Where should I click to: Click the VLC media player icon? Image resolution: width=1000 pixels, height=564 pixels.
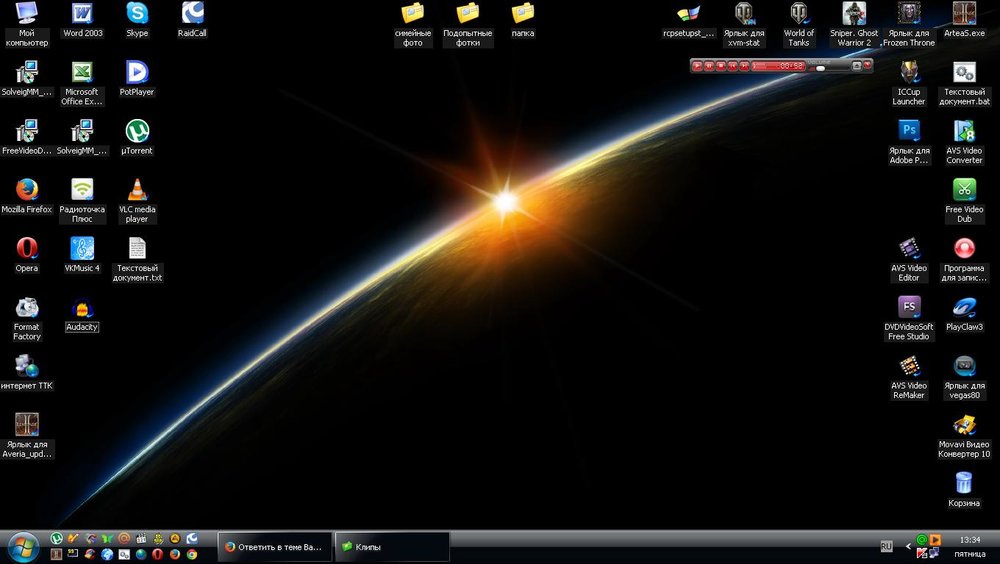point(137,190)
